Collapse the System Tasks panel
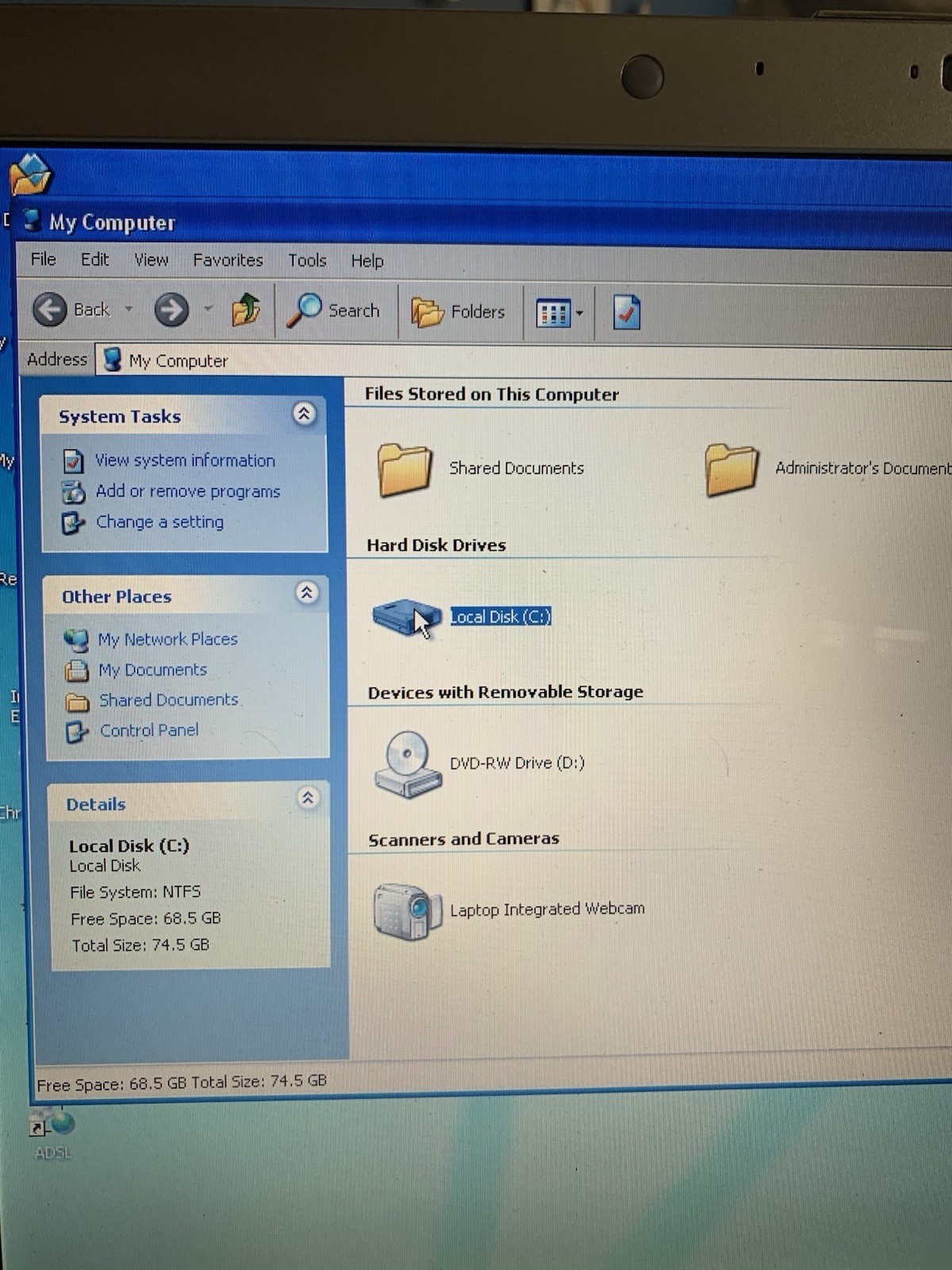Image resolution: width=952 pixels, height=1270 pixels. coord(304,414)
